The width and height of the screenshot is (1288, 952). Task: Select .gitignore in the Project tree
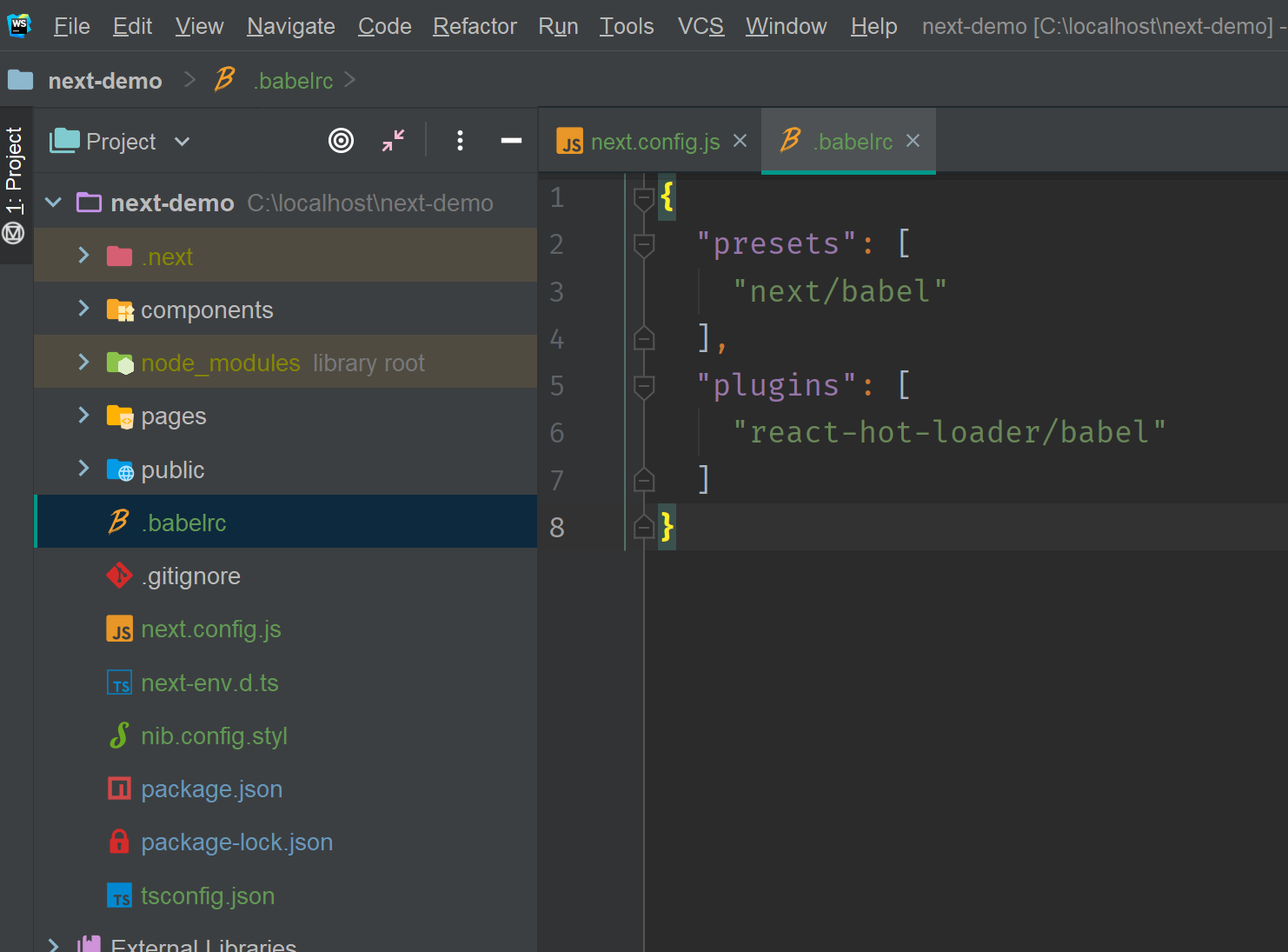tap(191, 575)
